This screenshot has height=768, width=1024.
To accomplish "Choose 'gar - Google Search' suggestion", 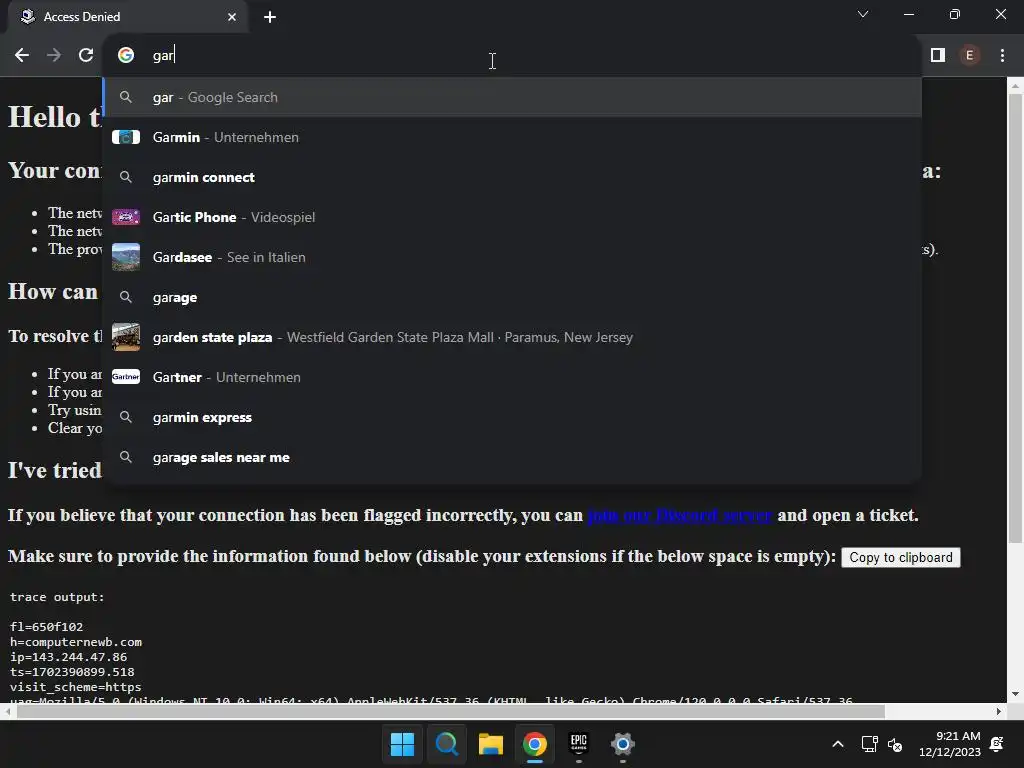I will [x=513, y=97].
